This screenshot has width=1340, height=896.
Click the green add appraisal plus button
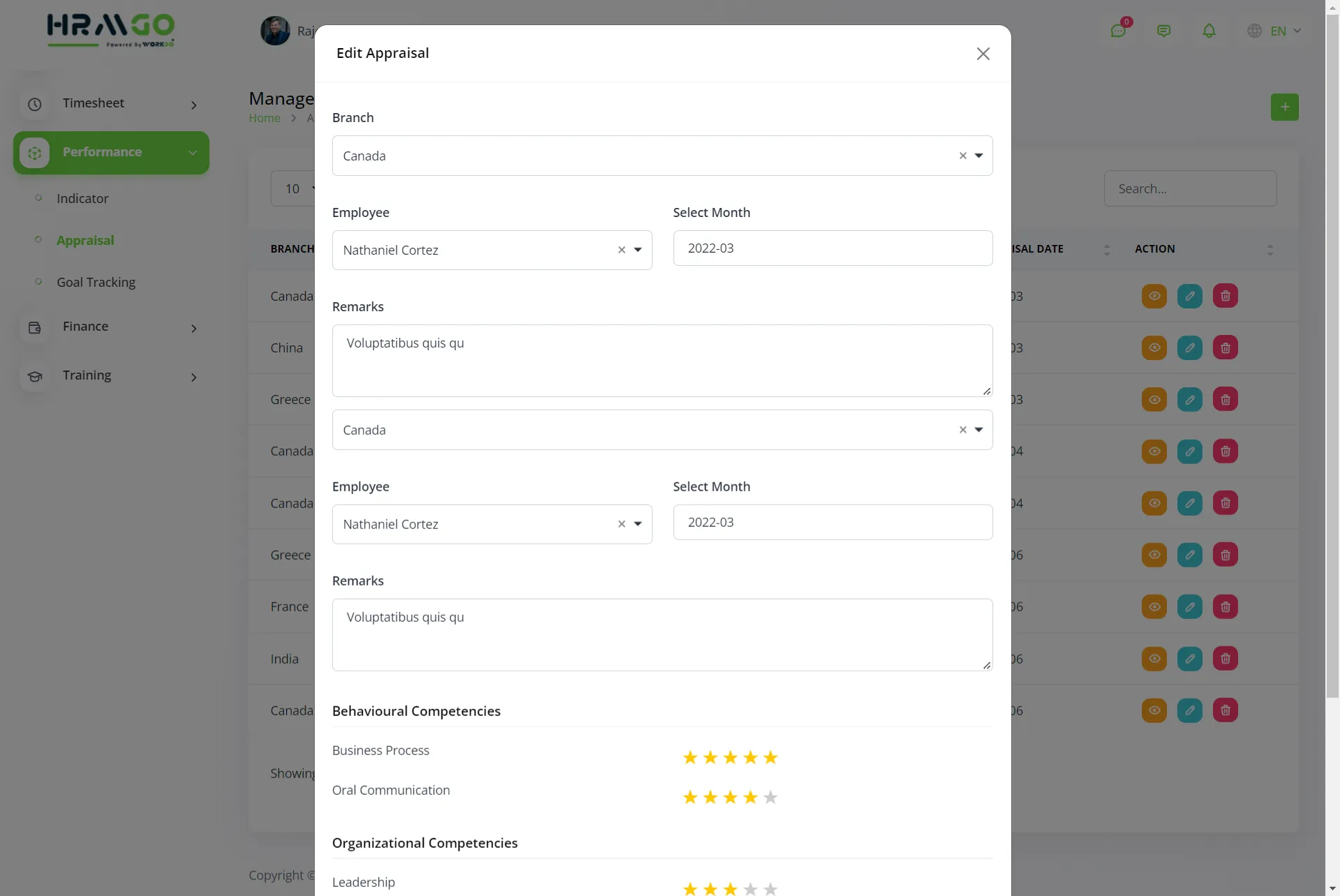point(1284,107)
